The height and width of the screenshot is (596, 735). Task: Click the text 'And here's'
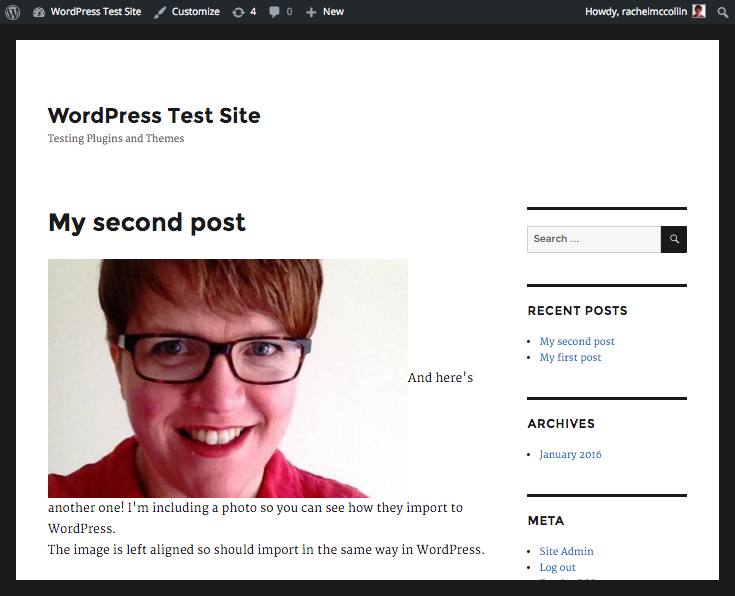[440, 377]
